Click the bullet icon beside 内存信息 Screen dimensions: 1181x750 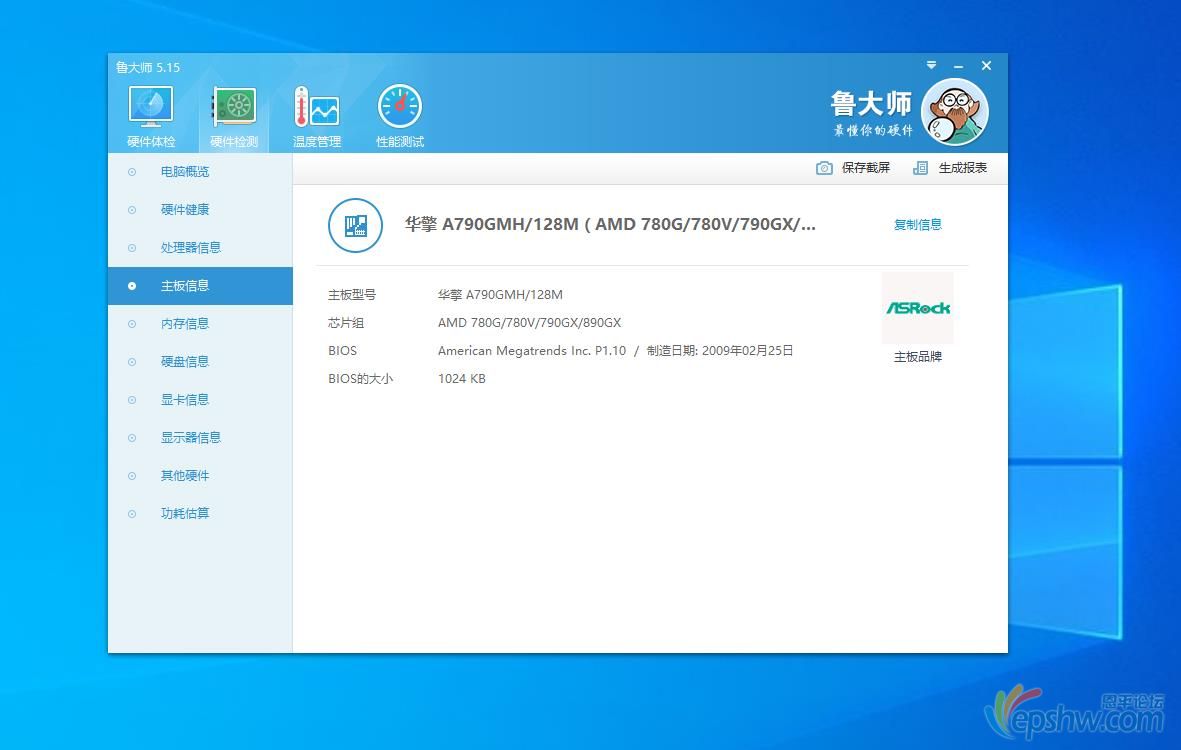pos(132,324)
